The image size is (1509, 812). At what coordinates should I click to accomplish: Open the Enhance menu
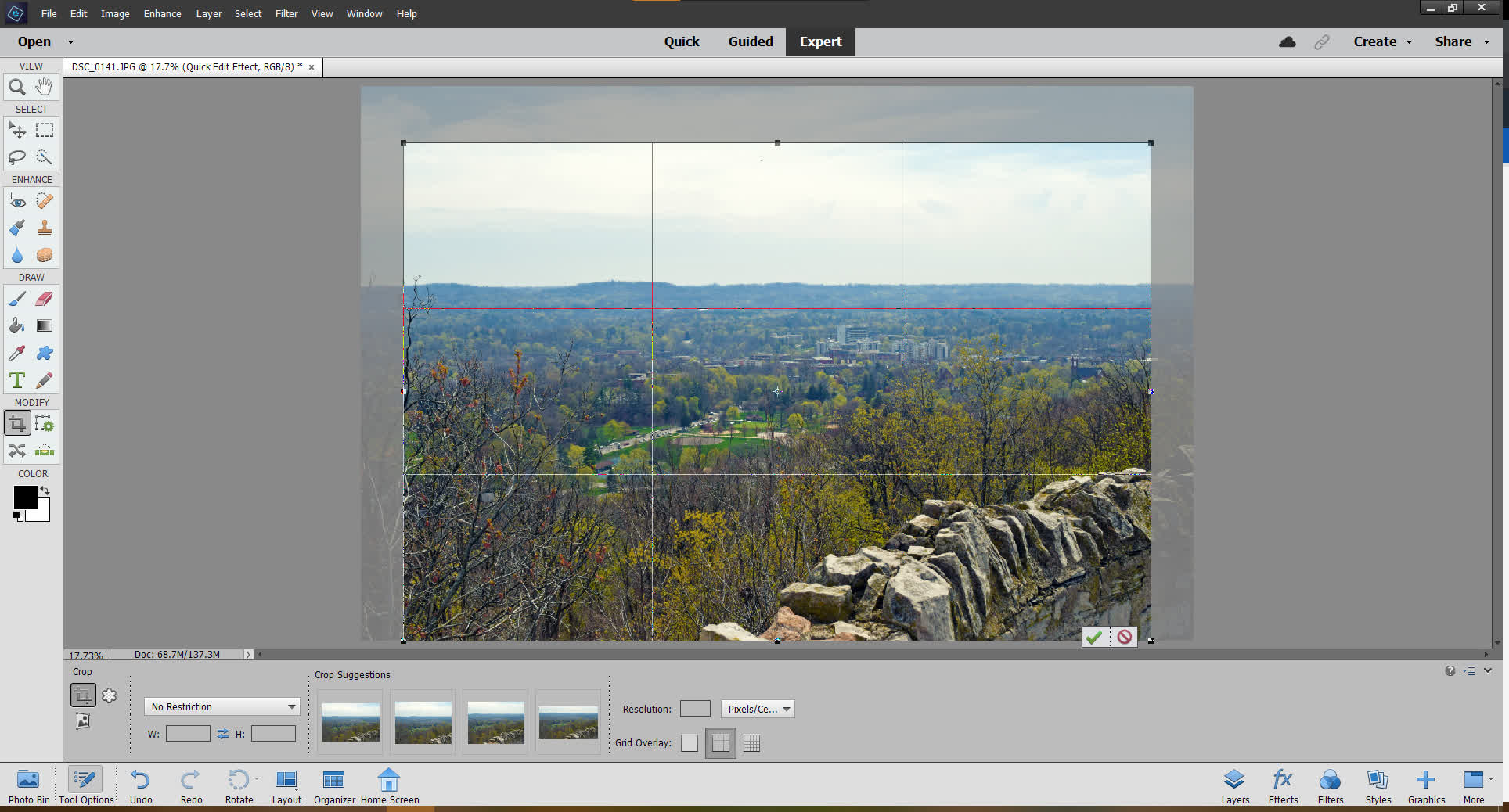click(x=162, y=13)
